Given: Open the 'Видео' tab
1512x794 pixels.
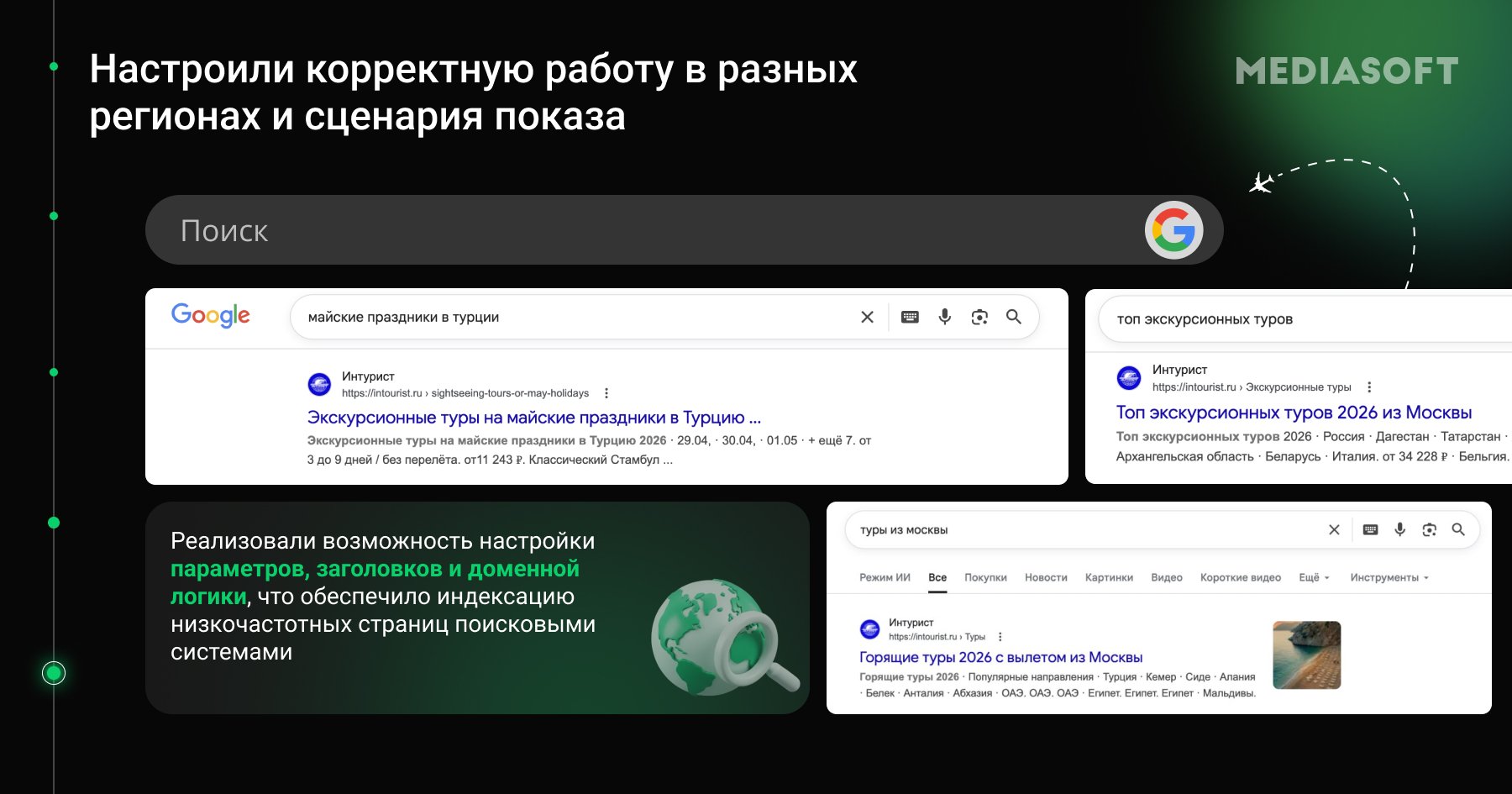Looking at the screenshot, I should click(1167, 577).
